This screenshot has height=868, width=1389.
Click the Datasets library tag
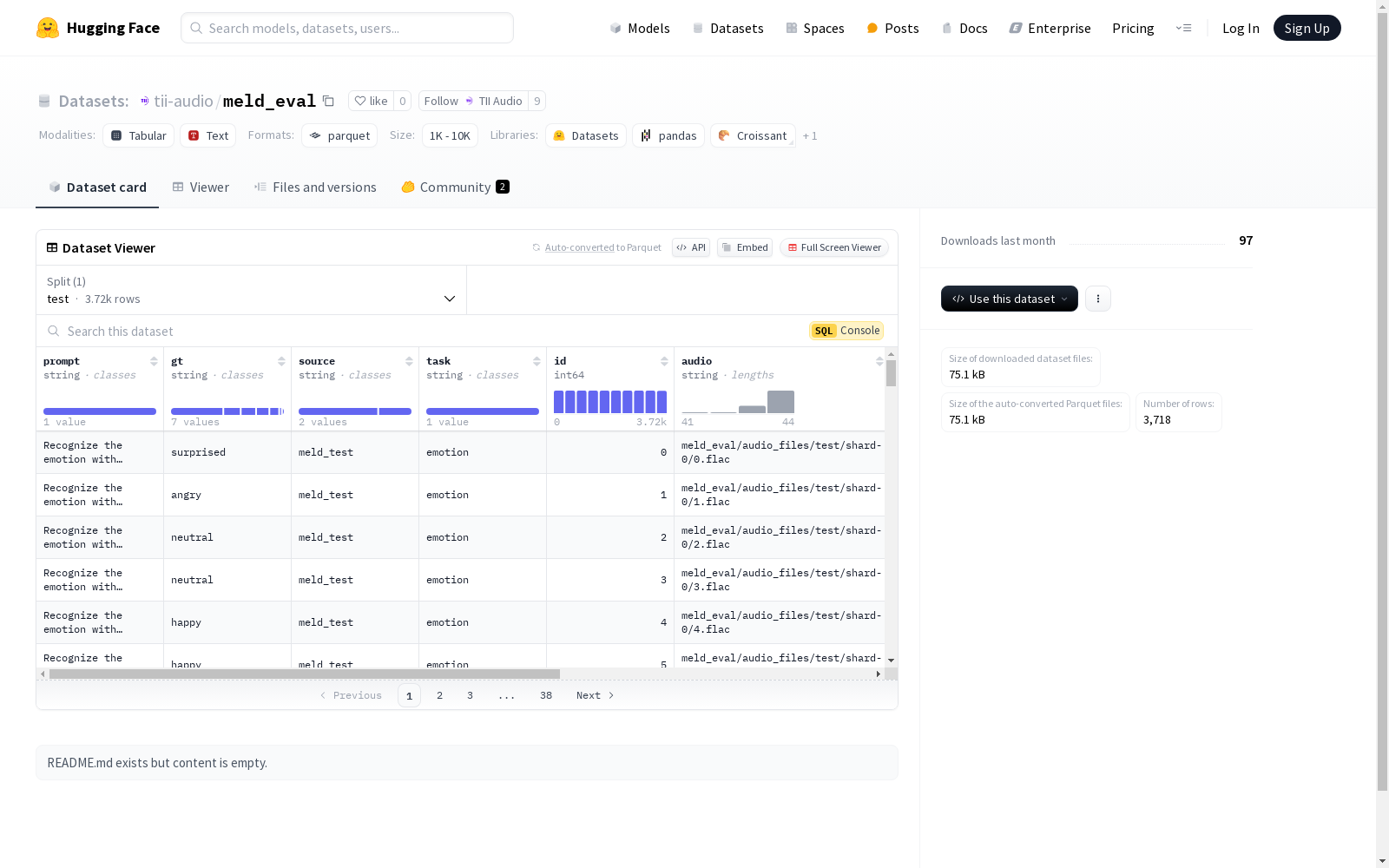(586, 135)
